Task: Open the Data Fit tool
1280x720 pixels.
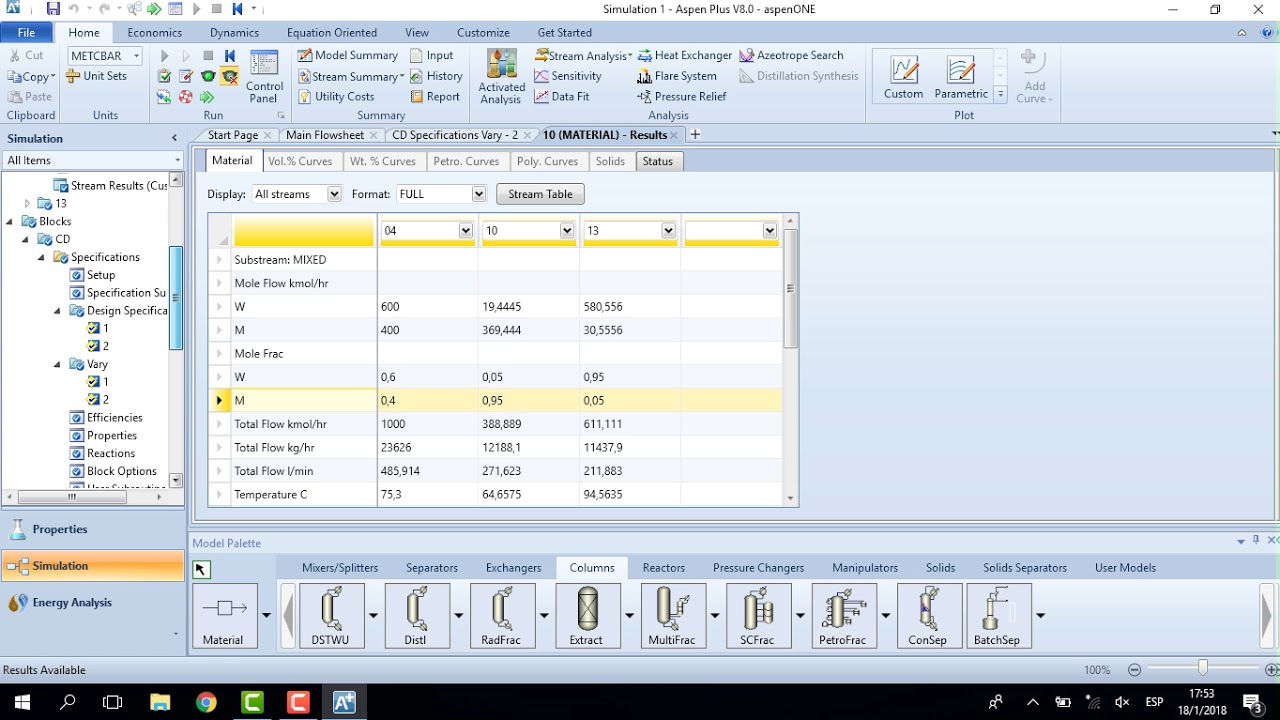Action: click(562, 97)
